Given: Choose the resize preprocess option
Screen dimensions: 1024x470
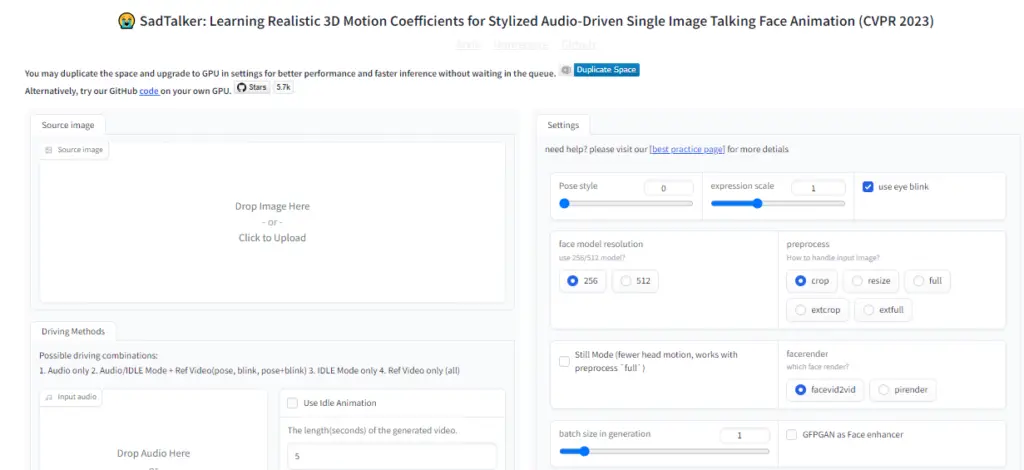Looking at the screenshot, I should coord(871,281).
